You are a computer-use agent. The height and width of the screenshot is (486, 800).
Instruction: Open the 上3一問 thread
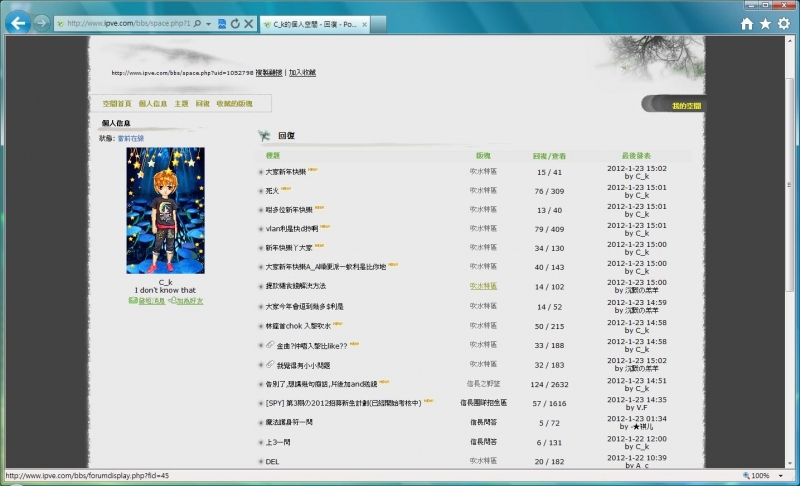278,442
